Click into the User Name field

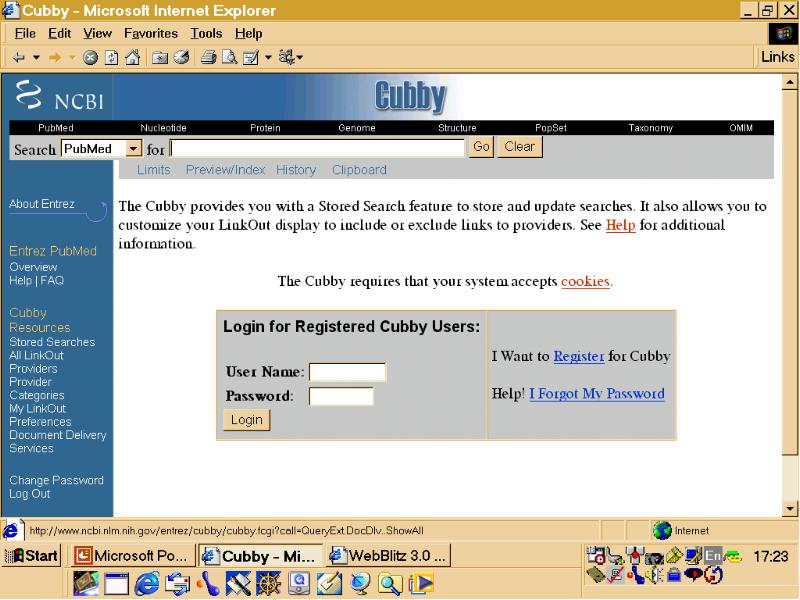347,372
